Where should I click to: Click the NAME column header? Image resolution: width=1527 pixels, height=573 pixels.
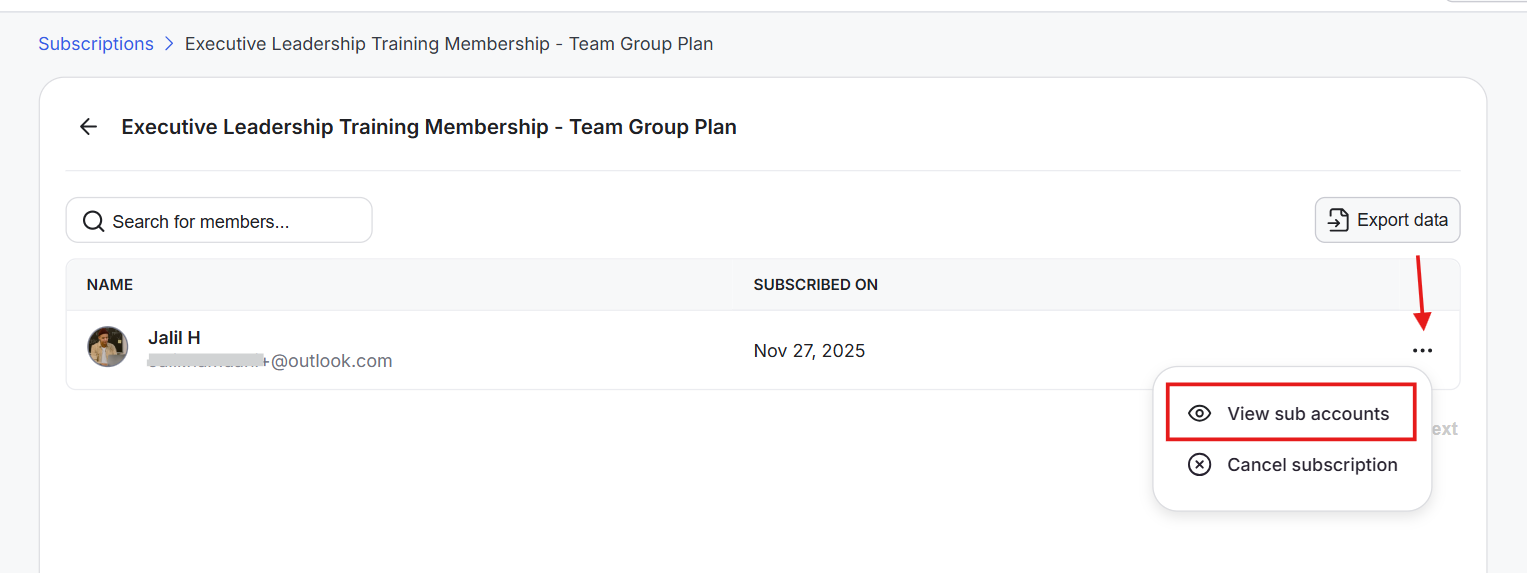[110, 285]
